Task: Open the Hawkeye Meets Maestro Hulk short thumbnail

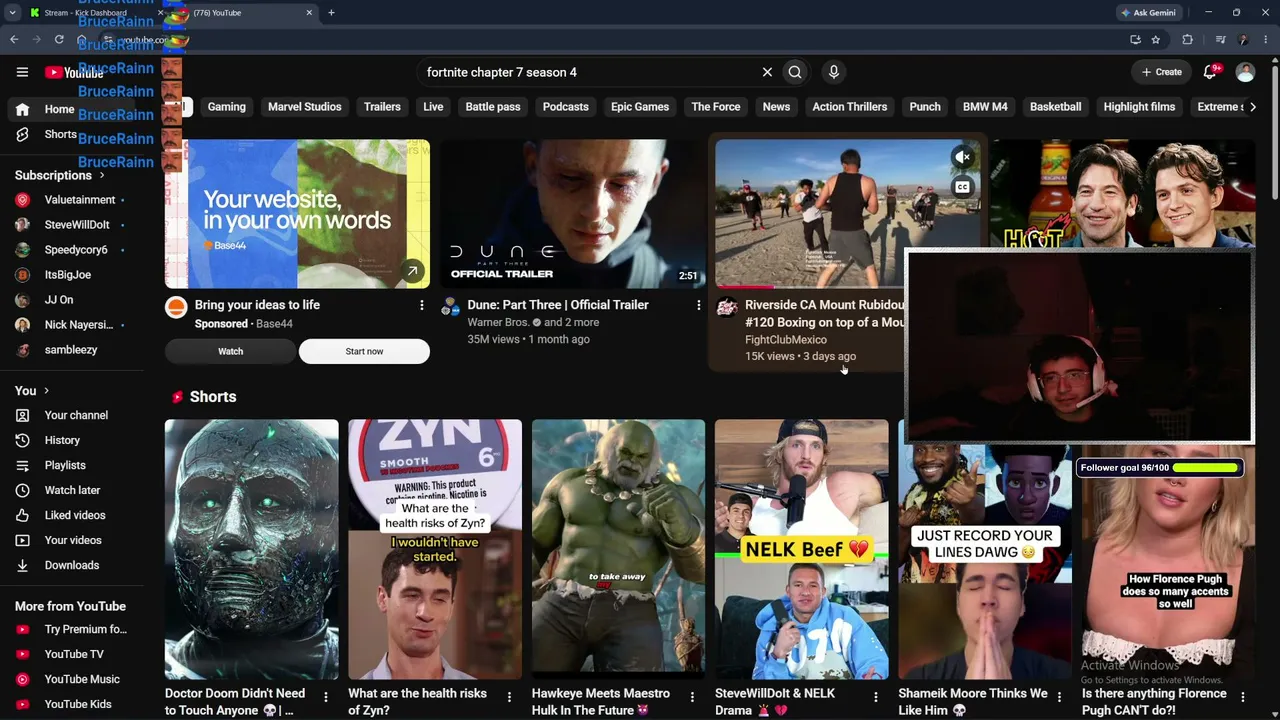Action: pos(619,550)
